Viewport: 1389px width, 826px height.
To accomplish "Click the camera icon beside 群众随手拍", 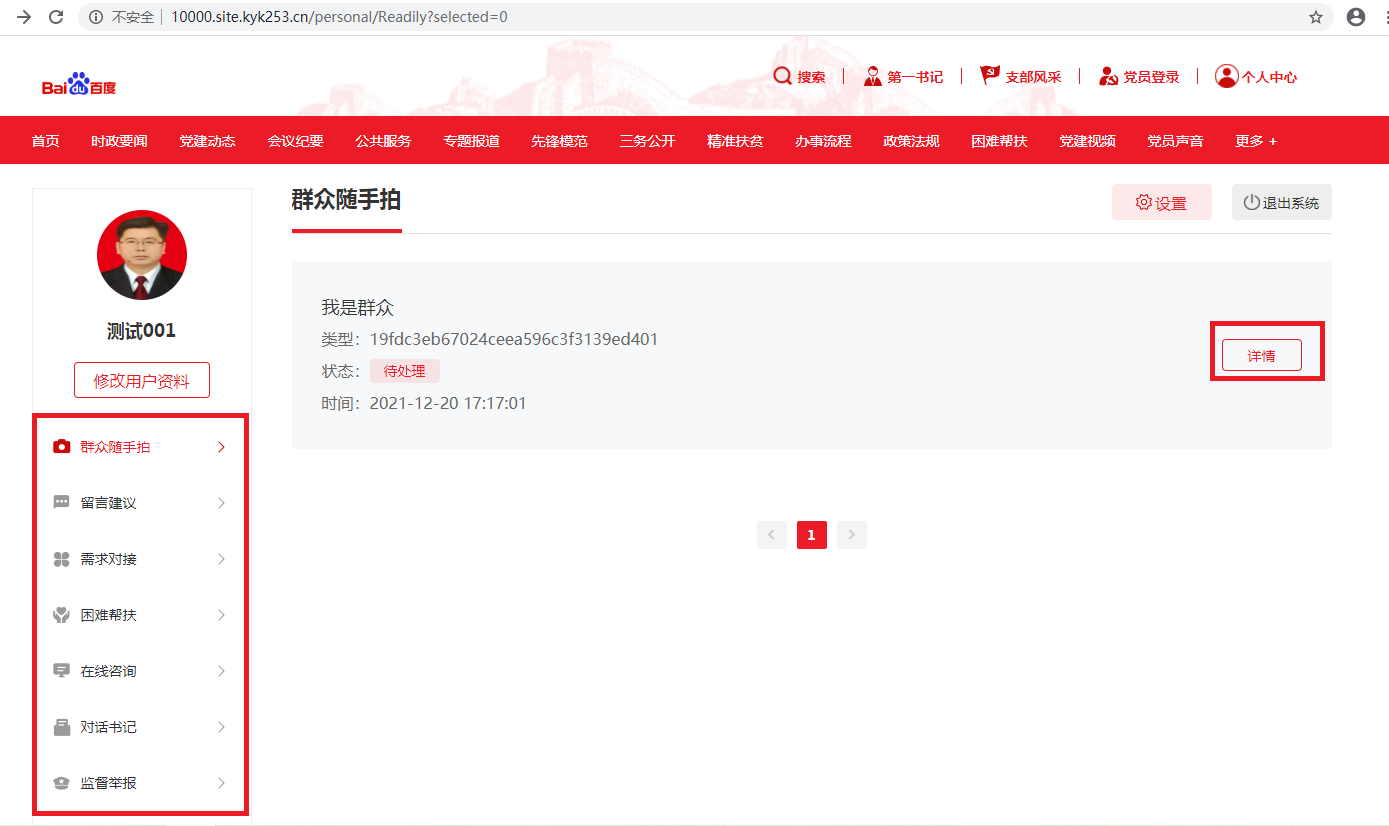I will (61, 447).
